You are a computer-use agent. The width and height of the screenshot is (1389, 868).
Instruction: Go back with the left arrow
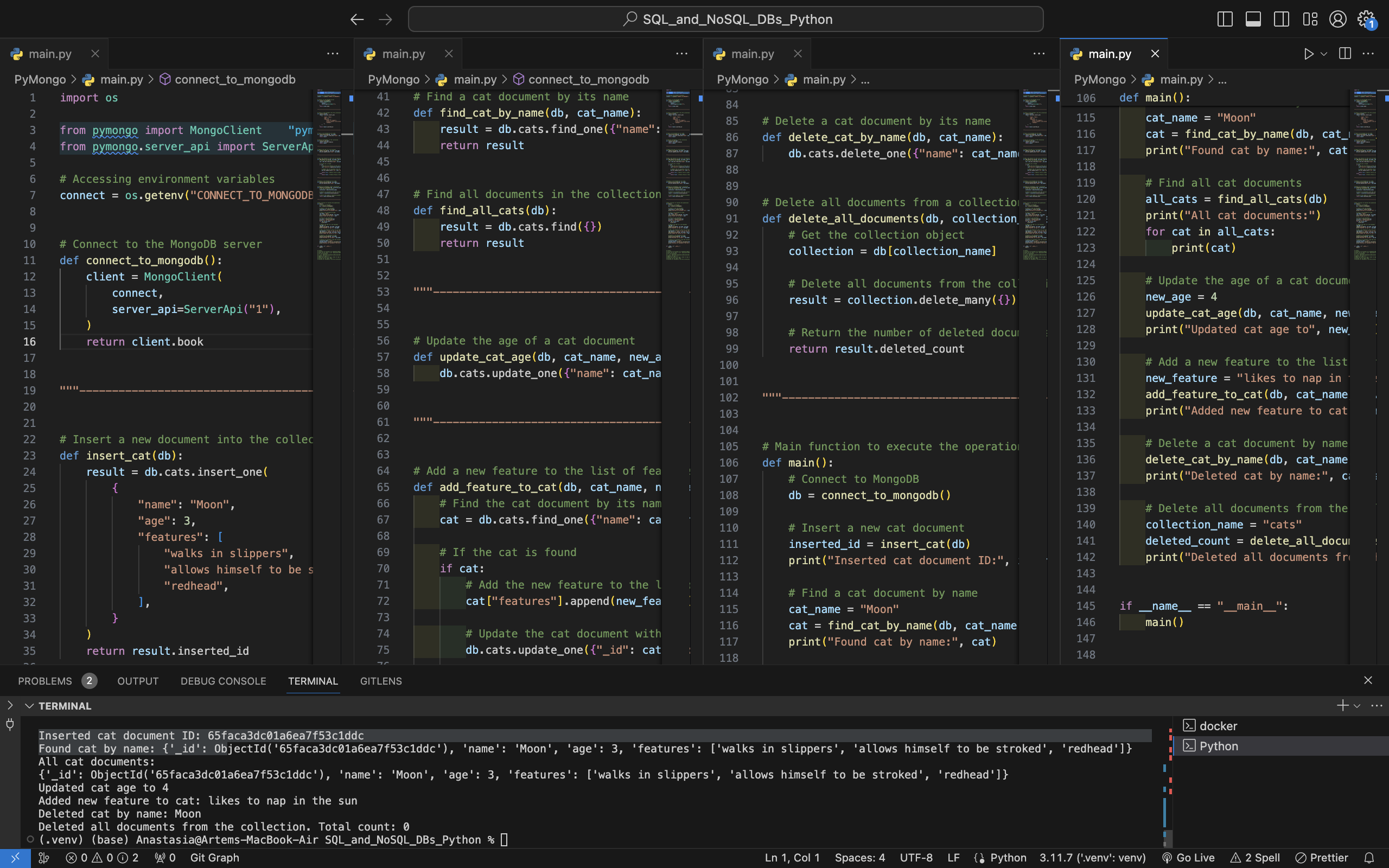(x=357, y=20)
